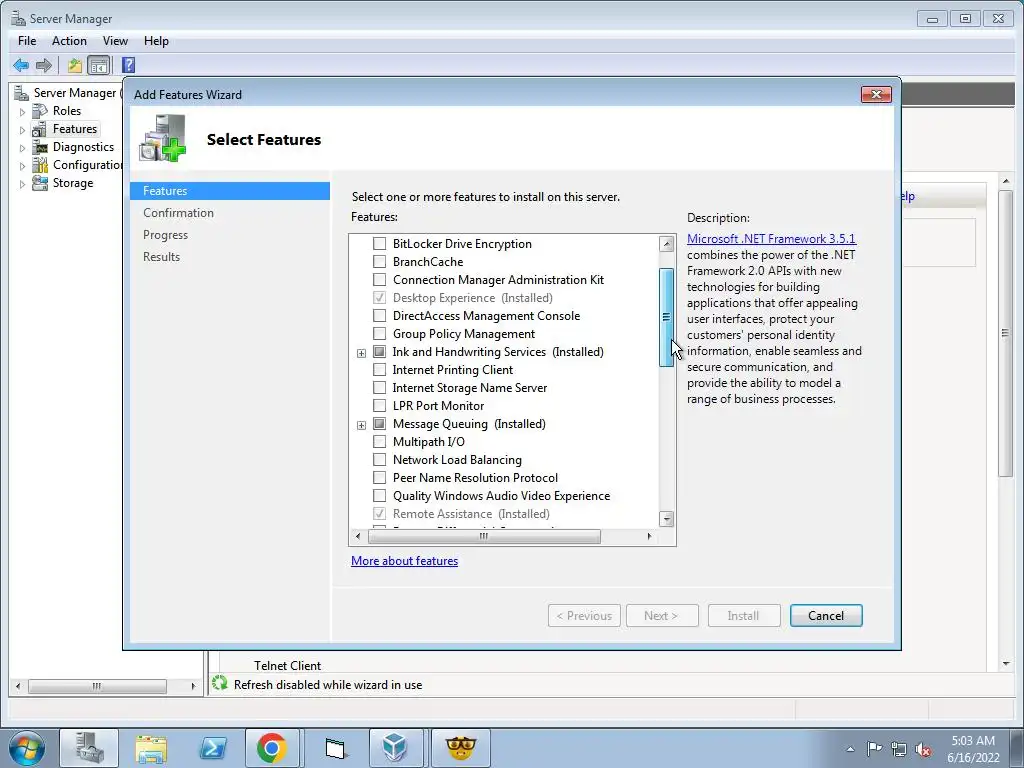1024x768 pixels.
Task: Click features list scroll down arrow
Action: pyautogui.click(x=666, y=519)
